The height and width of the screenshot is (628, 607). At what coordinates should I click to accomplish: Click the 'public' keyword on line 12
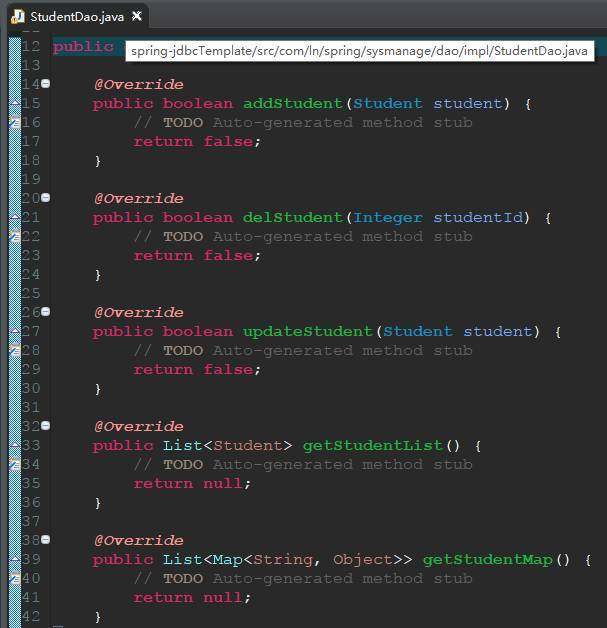(83, 47)
